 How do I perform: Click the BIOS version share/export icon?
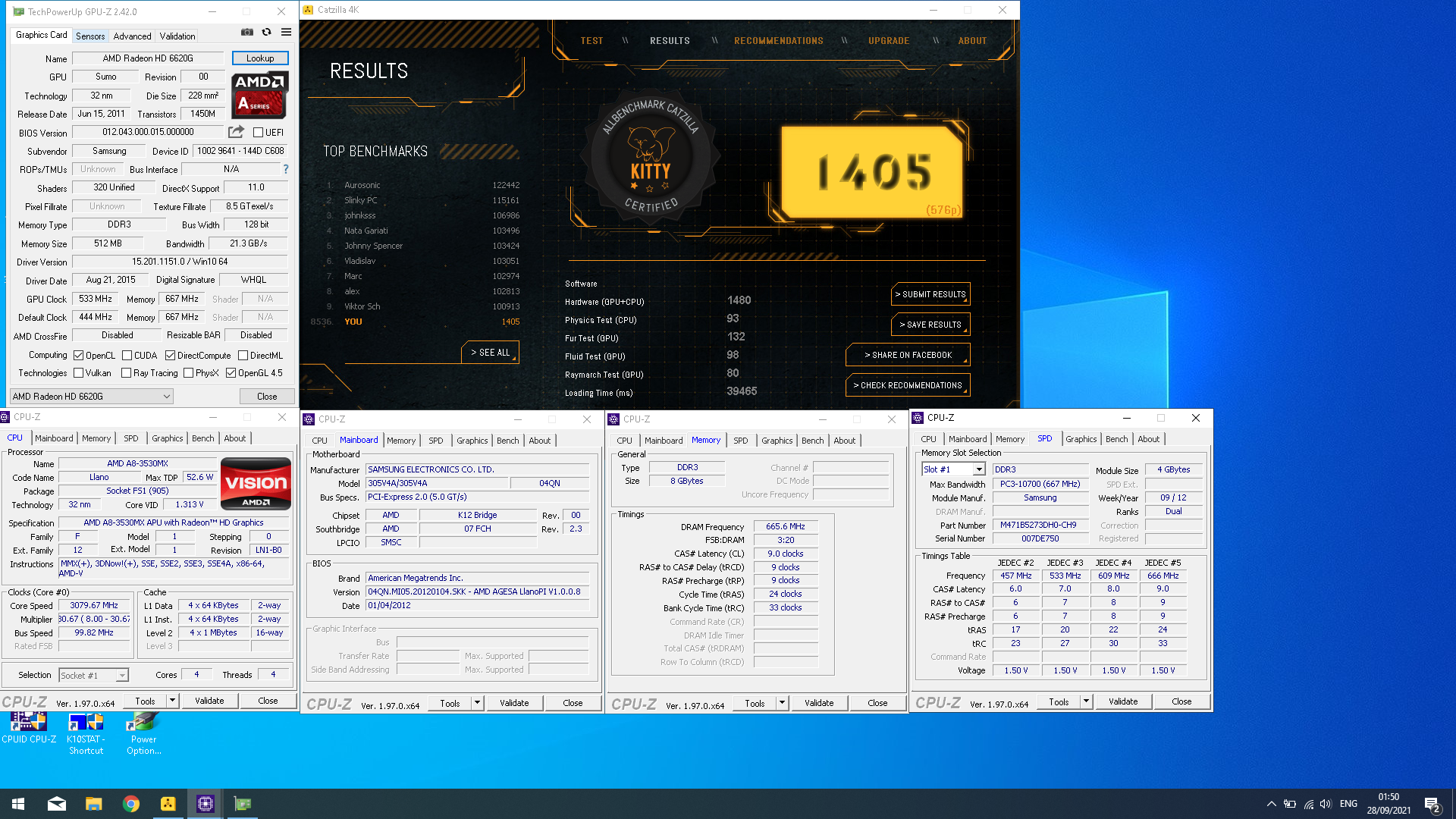pyautogui.click(x=236, y=131)
